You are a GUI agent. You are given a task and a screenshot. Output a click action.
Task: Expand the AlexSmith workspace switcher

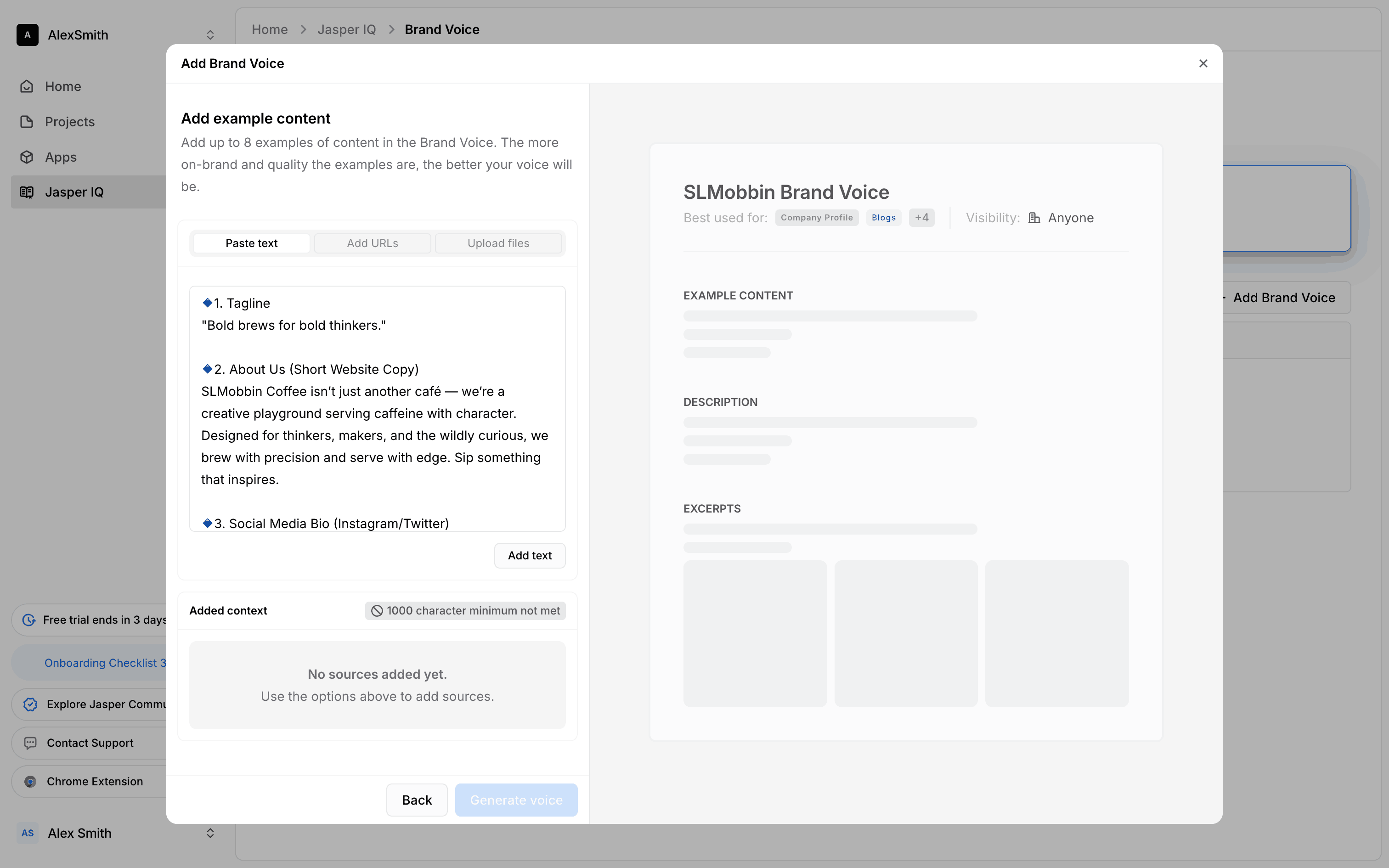click(x=210, y=35)
